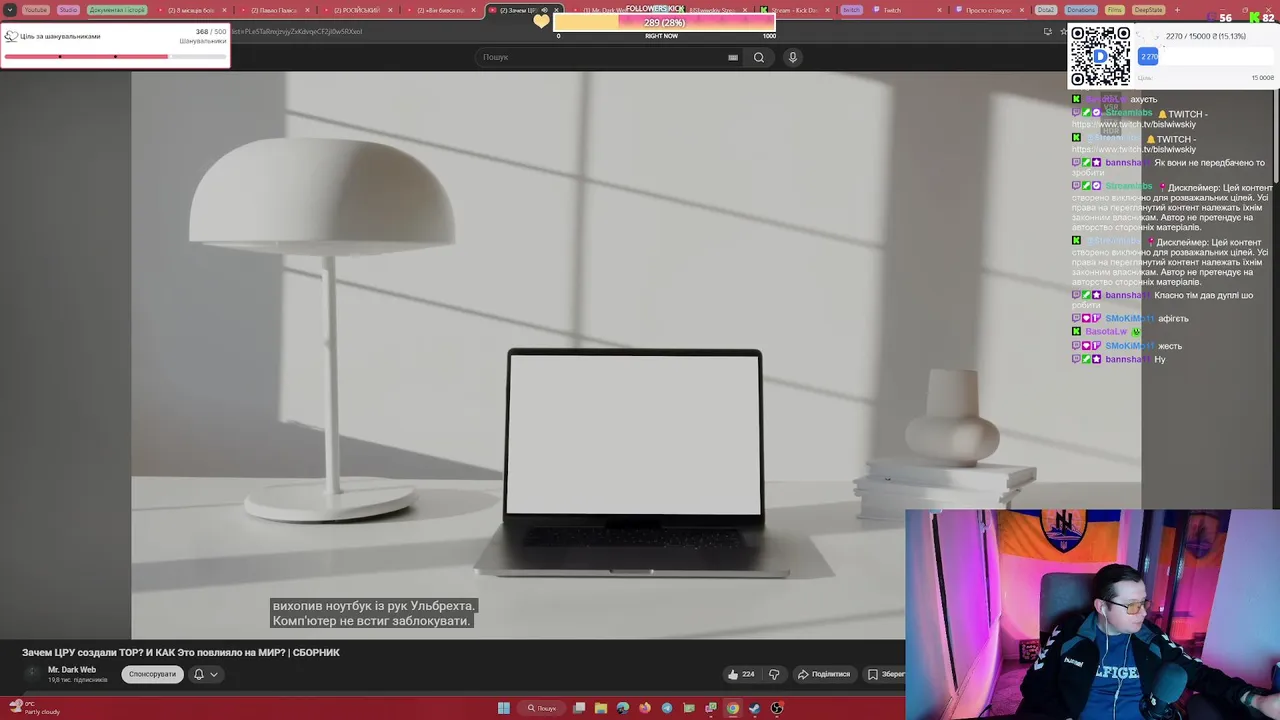The height and width of the screenshot is (720, 1280).
Task: Switch to the Youtube browser tab
Action: (36, 10)
